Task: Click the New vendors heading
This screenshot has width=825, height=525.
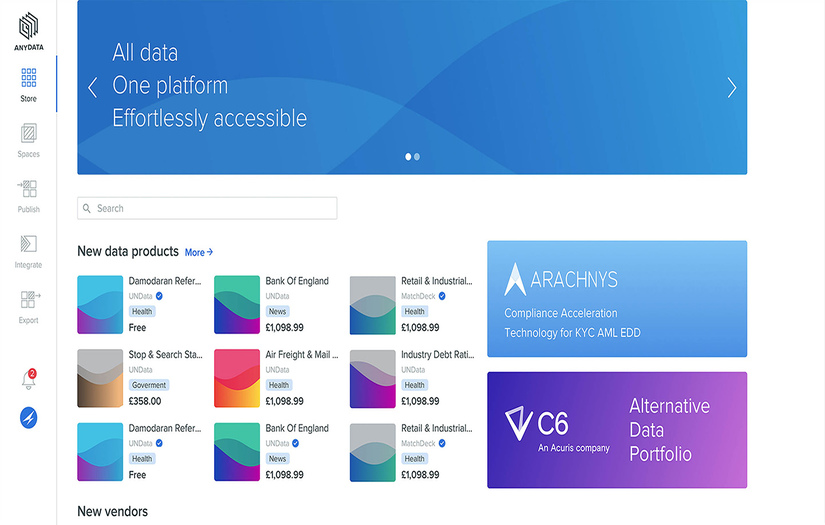Action: coord(113,511)
